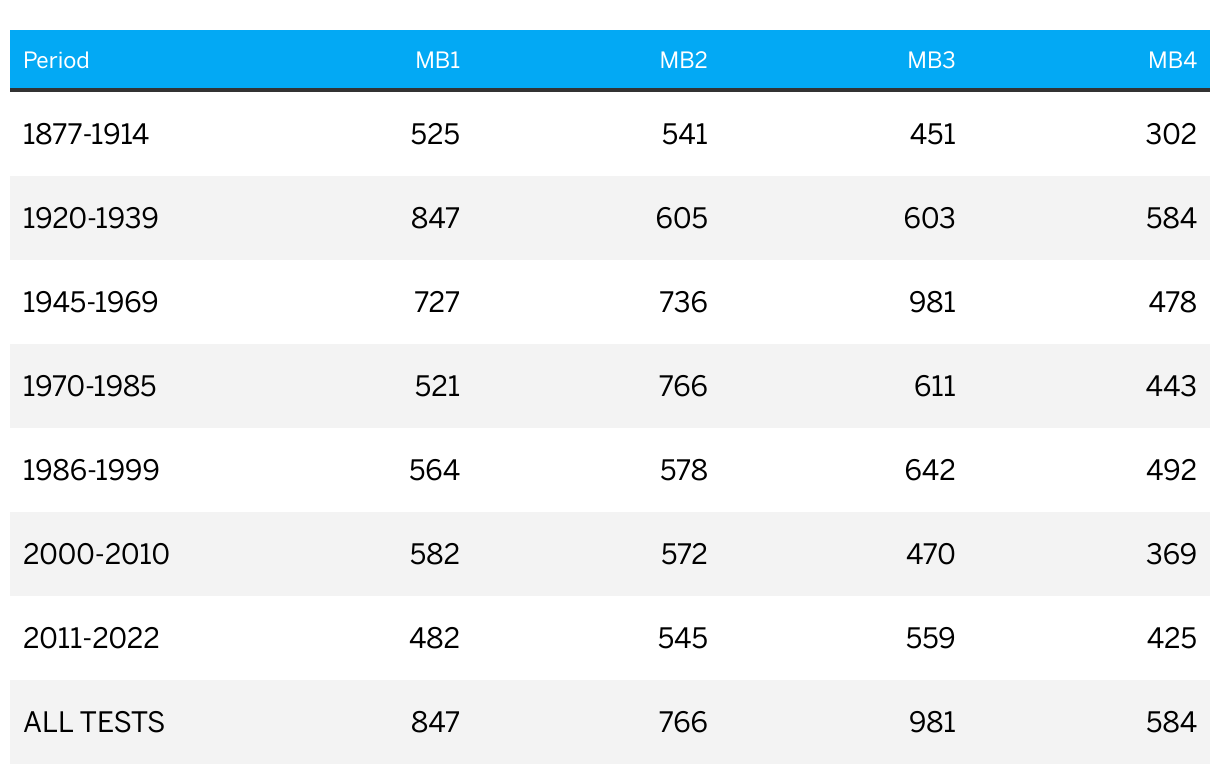Click the MB3 value 981 for 1945-1969

point(932,302)
